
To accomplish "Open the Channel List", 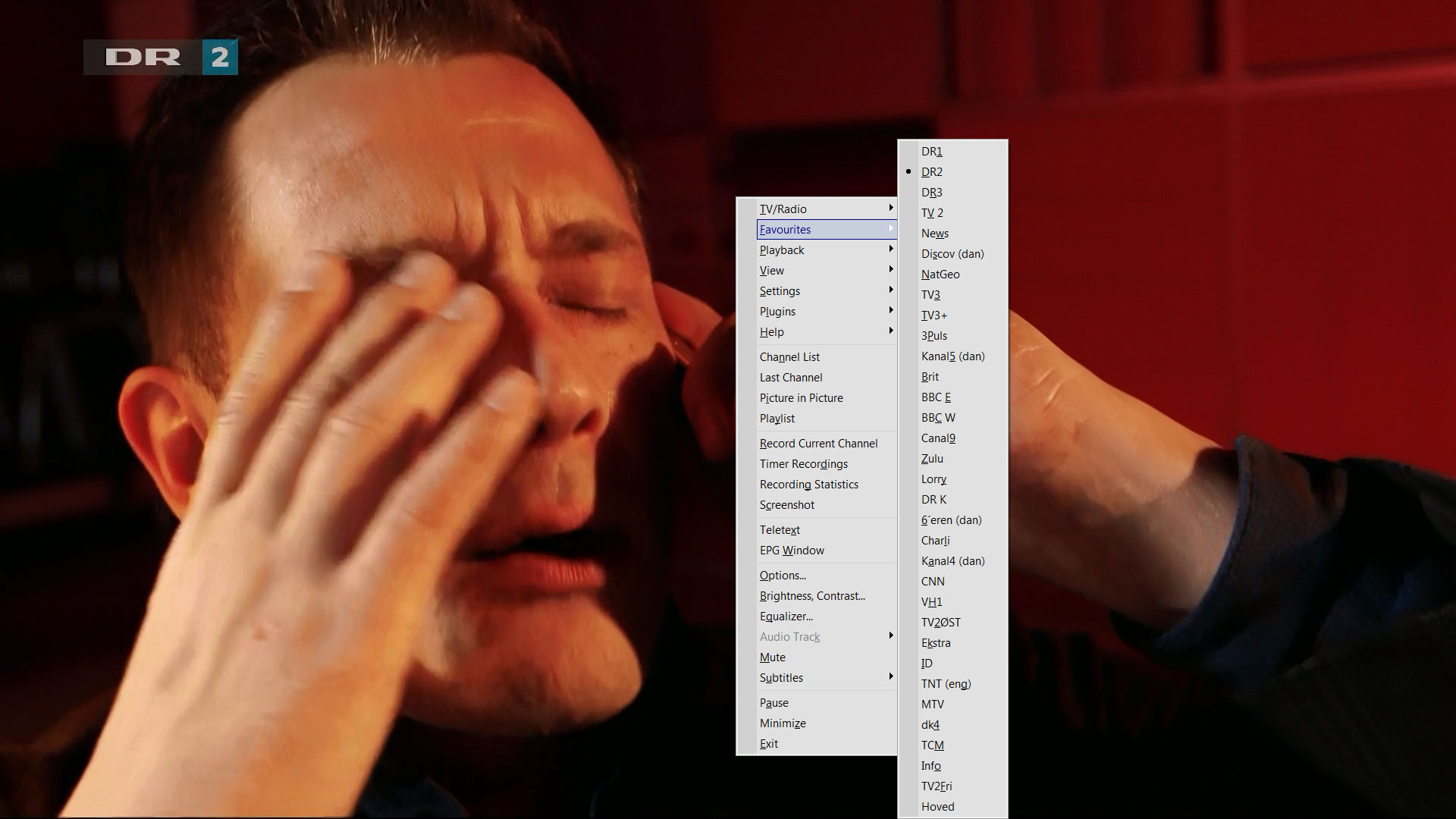I will click(x=789, y=357).
